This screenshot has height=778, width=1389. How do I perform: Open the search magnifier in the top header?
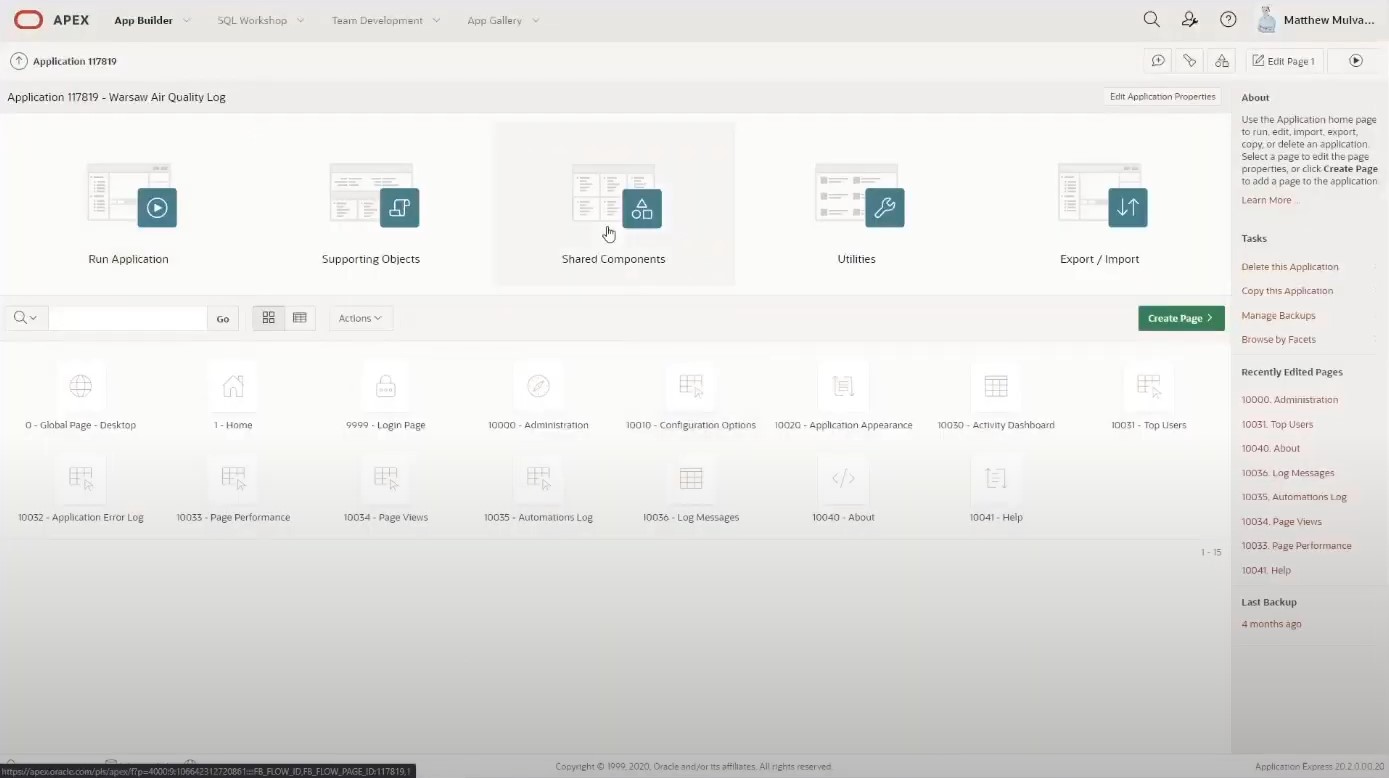pyautogui.click(x=1151, y=20)
